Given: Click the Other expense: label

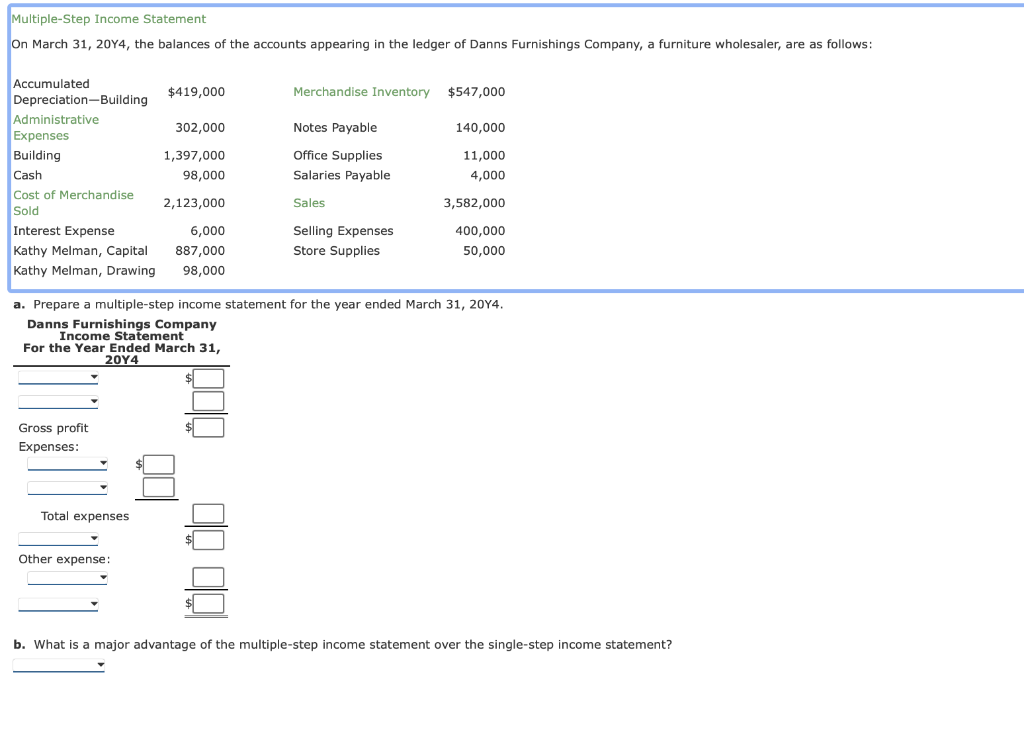Looking at the screenshot, I should click(64, 559).
